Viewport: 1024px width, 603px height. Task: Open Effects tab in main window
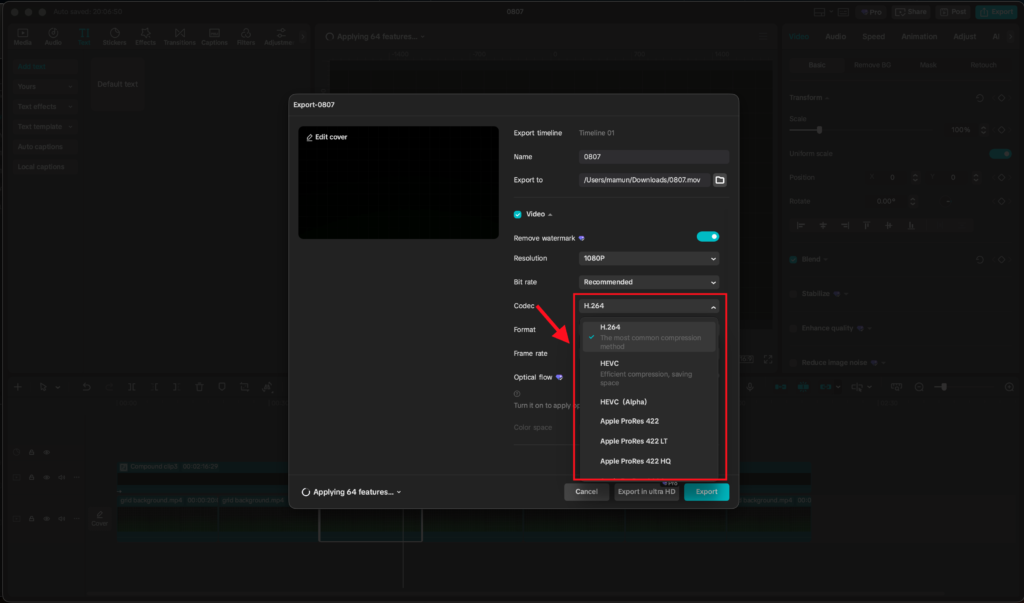(145, 37)
